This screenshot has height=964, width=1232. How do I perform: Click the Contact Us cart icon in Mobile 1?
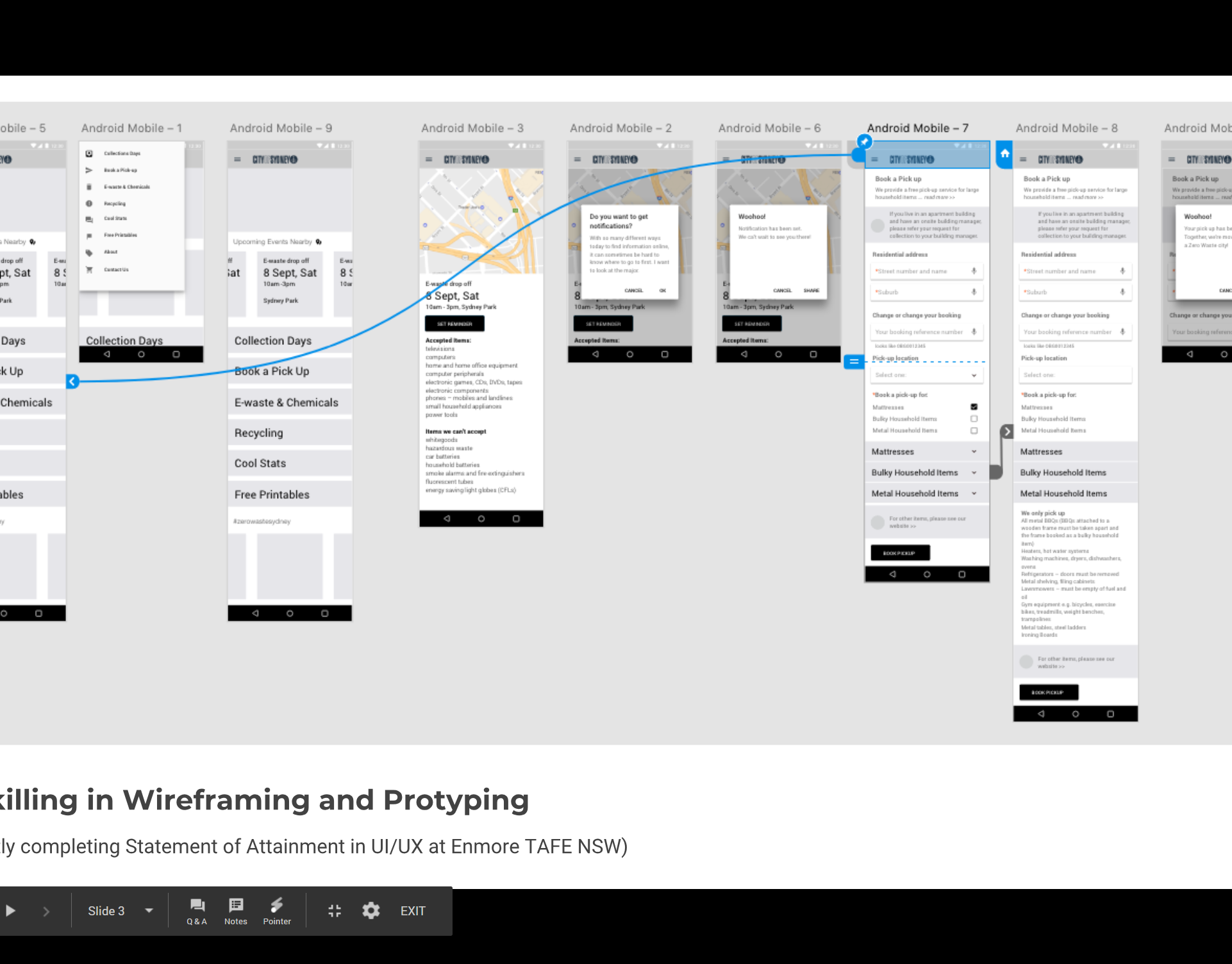tap(89, 269)
